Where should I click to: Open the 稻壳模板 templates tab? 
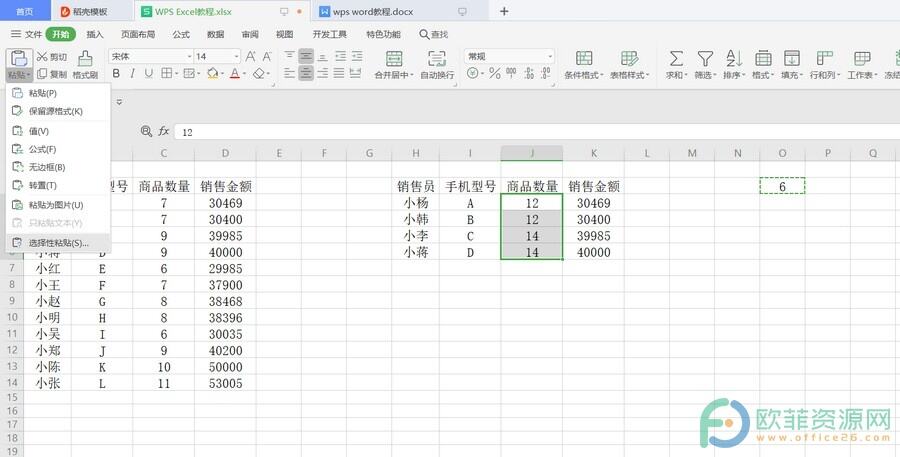tap(91, 11)
